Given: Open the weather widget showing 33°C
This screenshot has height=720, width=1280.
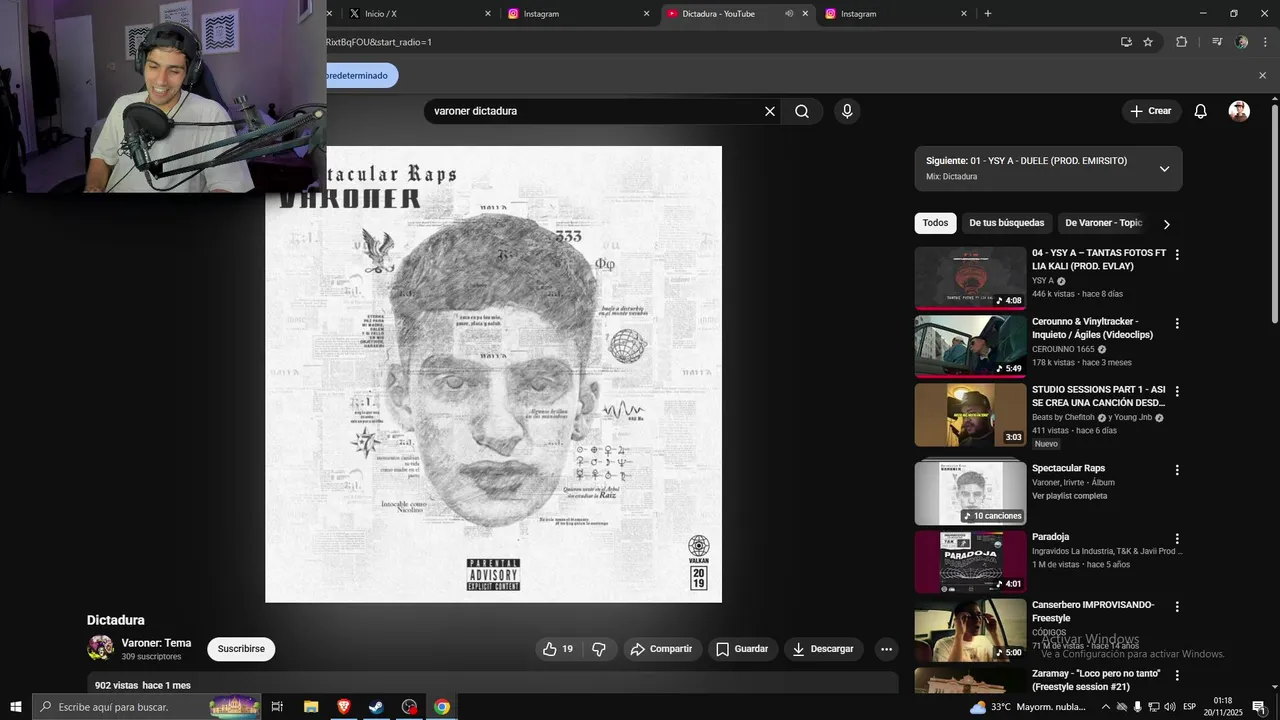Looking at the screenshot, I should (x=1027, y=707).
